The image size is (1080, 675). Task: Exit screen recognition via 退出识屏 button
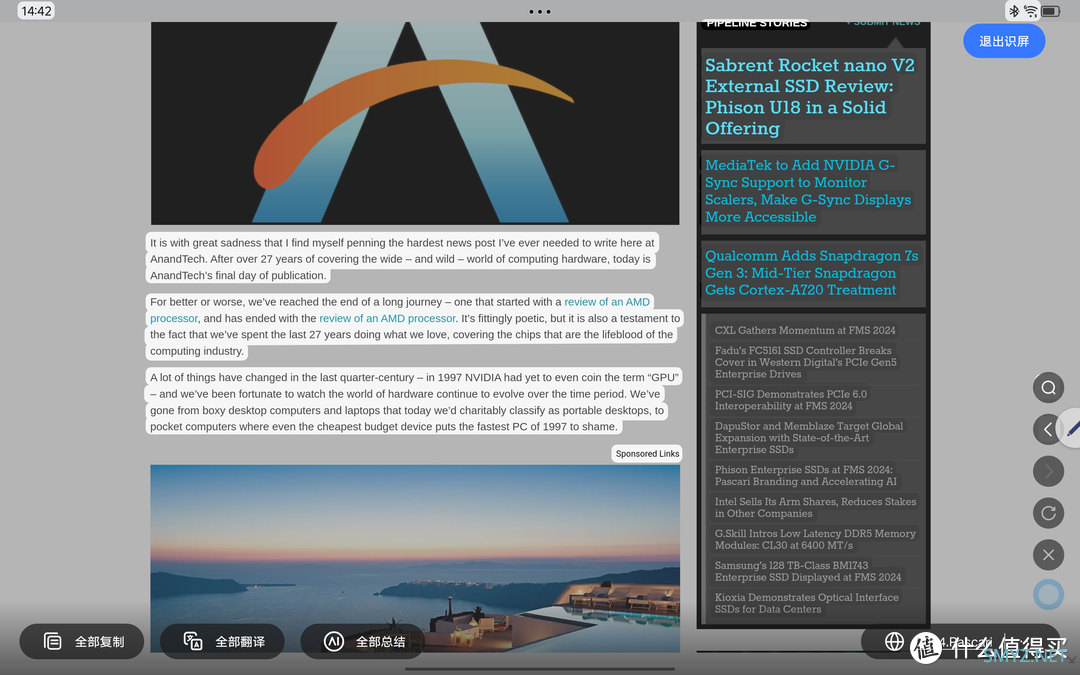click(x=1004, y=41)
